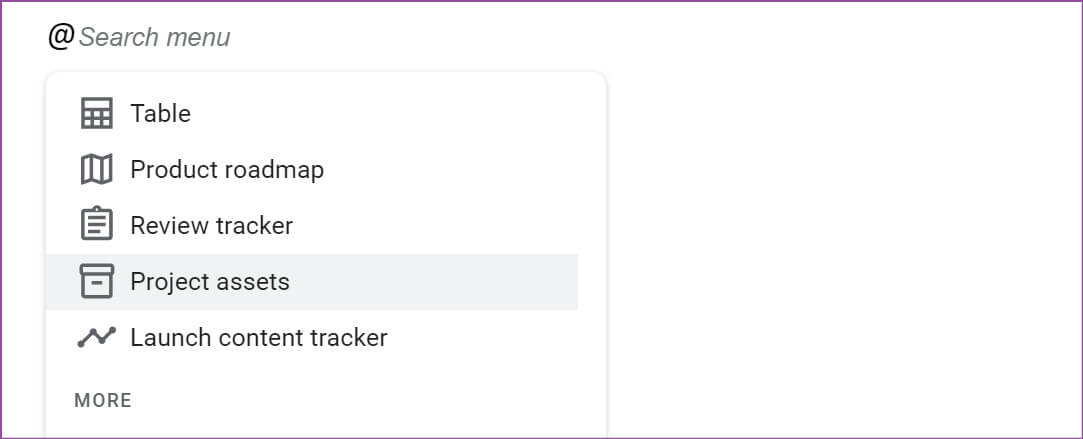The height and width of the screenshot is (439, 1083).
Task: Click the MORE section header
Action: pos(103,400)
